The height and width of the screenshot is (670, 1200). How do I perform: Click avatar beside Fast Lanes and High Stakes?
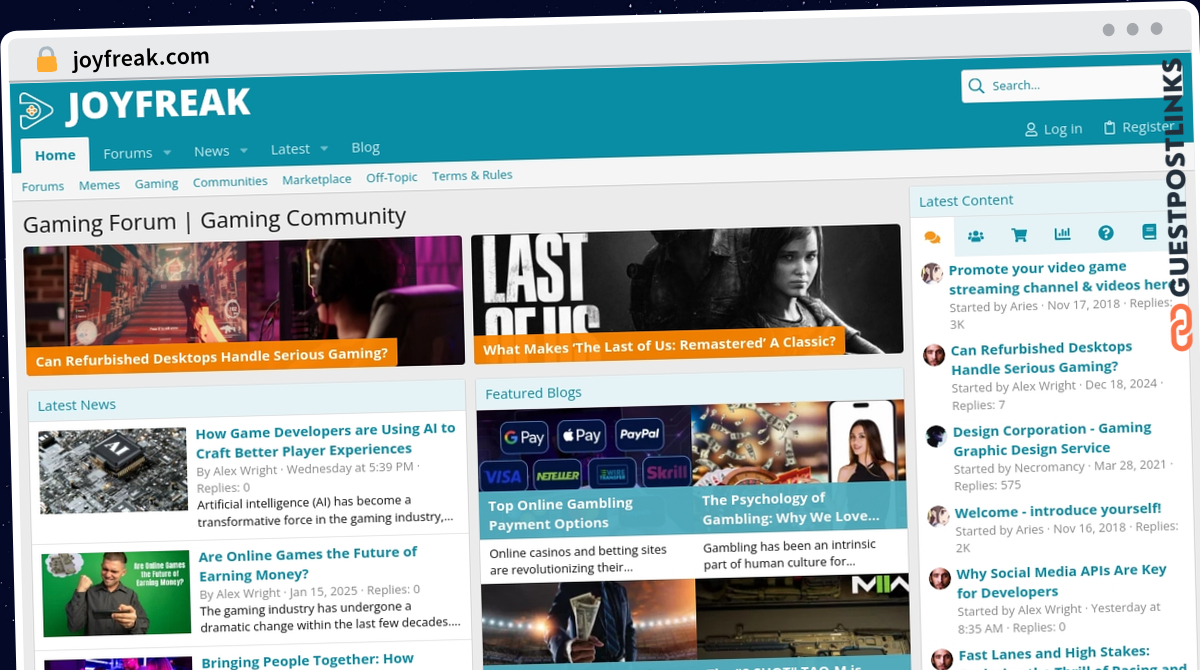[942, 659]
